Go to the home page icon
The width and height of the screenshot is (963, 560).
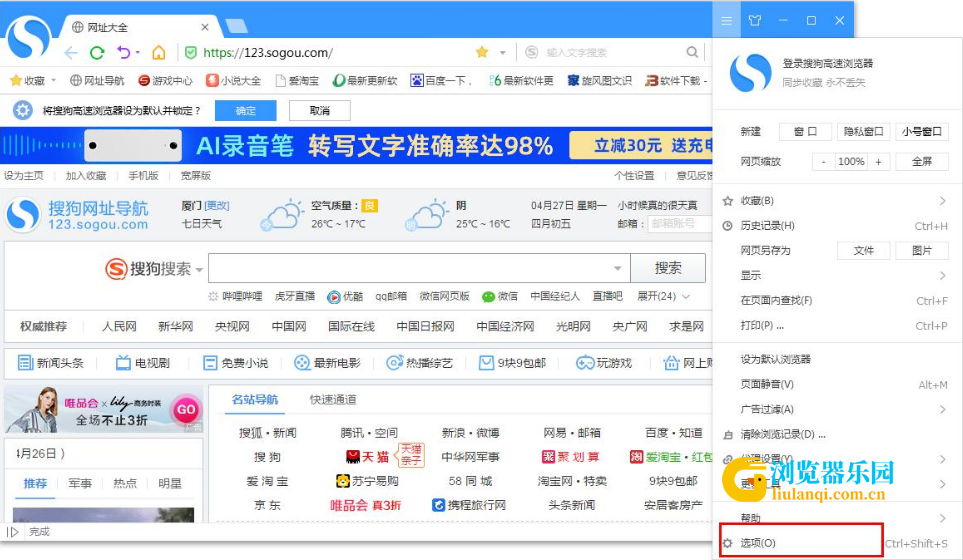click(x=158, y=52)
